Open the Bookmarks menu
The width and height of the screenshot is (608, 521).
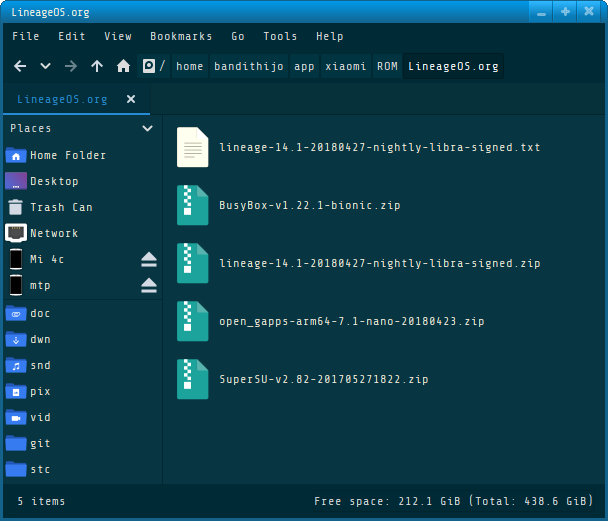[181, 36]
